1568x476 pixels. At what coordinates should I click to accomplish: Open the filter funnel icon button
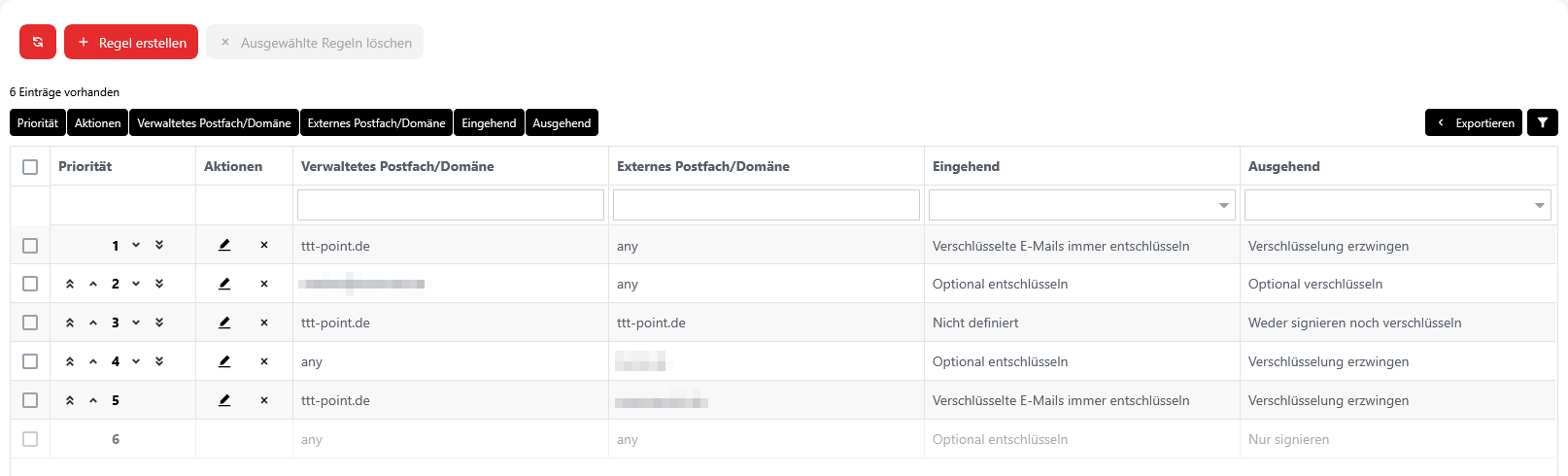tap(1543, 123)
